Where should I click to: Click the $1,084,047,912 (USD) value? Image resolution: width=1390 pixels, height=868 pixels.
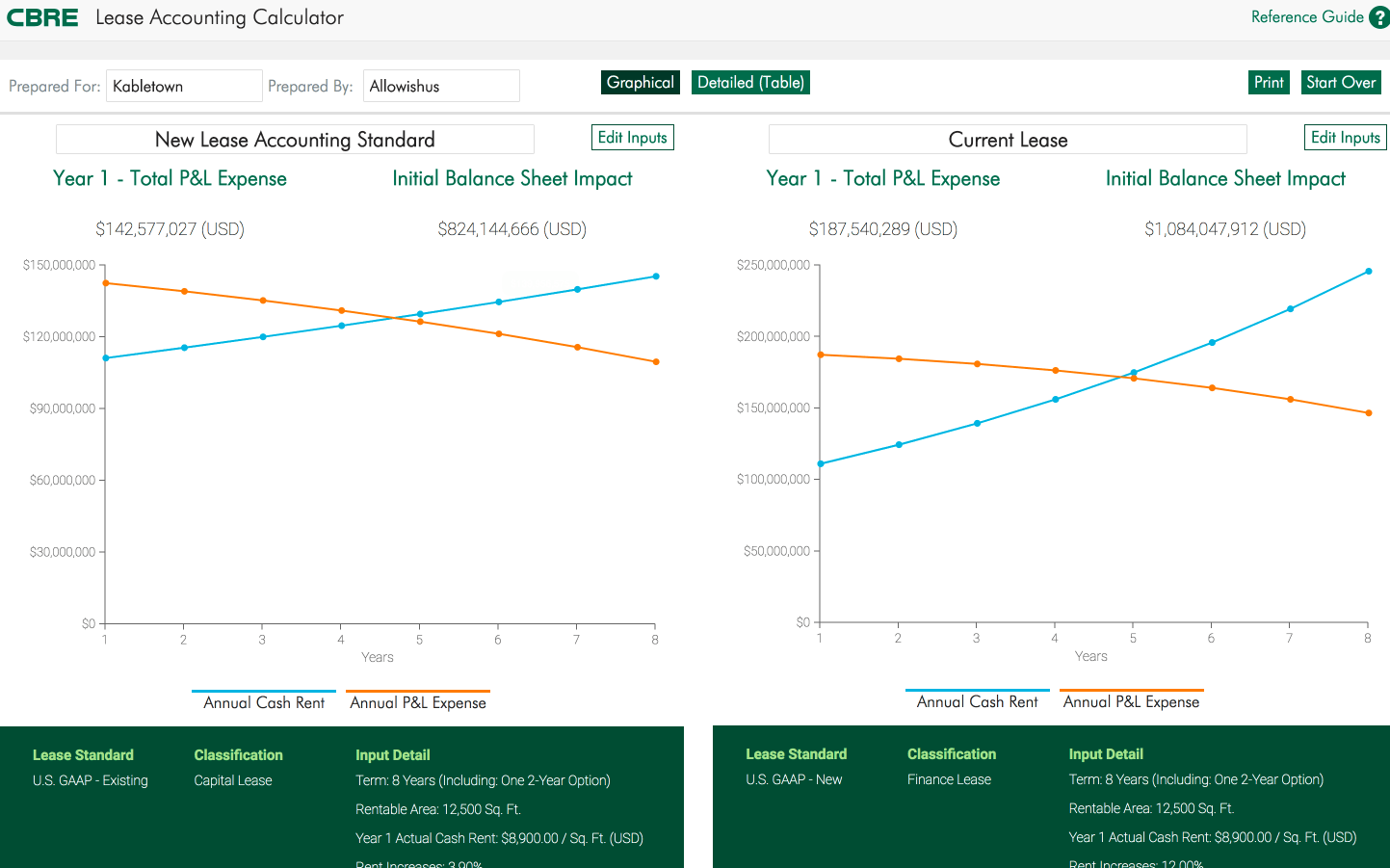tap(1225, 229)
